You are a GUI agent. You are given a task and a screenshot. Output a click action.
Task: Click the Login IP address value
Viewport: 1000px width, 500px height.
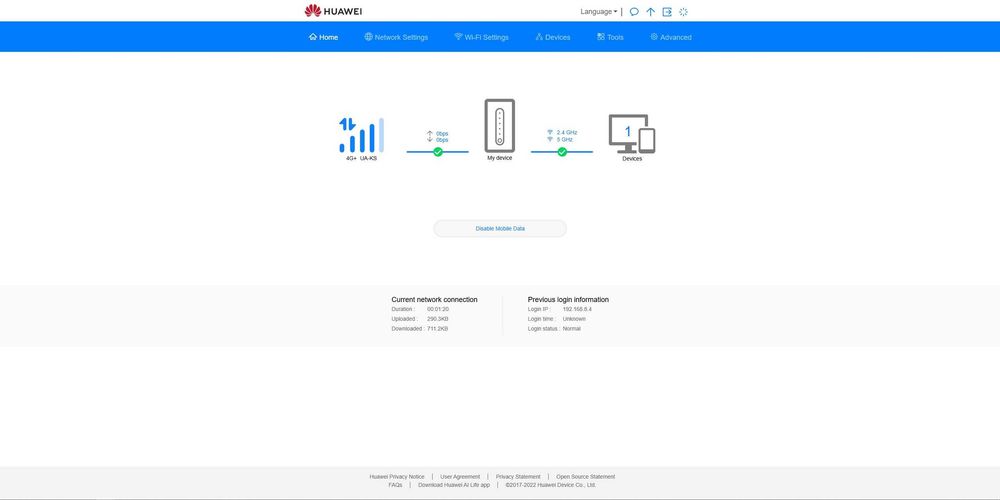577,309
